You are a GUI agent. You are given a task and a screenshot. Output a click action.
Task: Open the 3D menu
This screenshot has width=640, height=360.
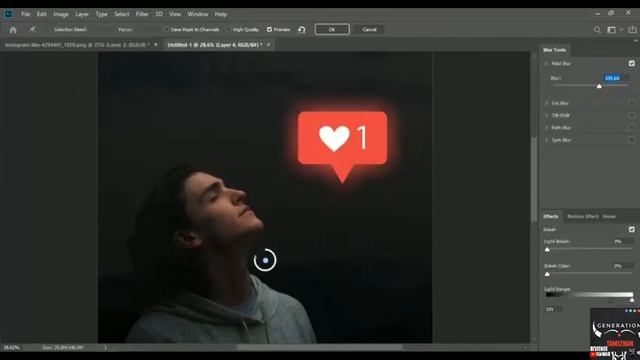pos(159,14)
